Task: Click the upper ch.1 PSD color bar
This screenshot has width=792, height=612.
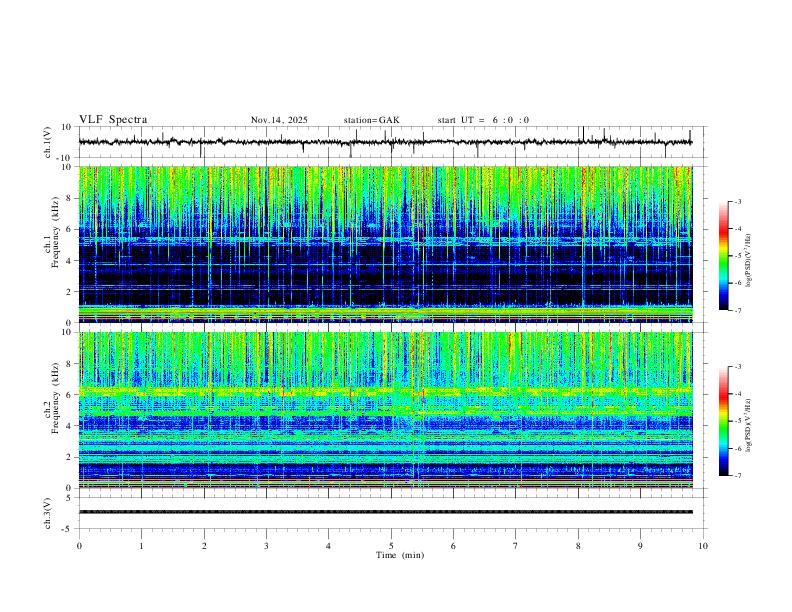Action: pyautogui.click(x=723, y=256)
